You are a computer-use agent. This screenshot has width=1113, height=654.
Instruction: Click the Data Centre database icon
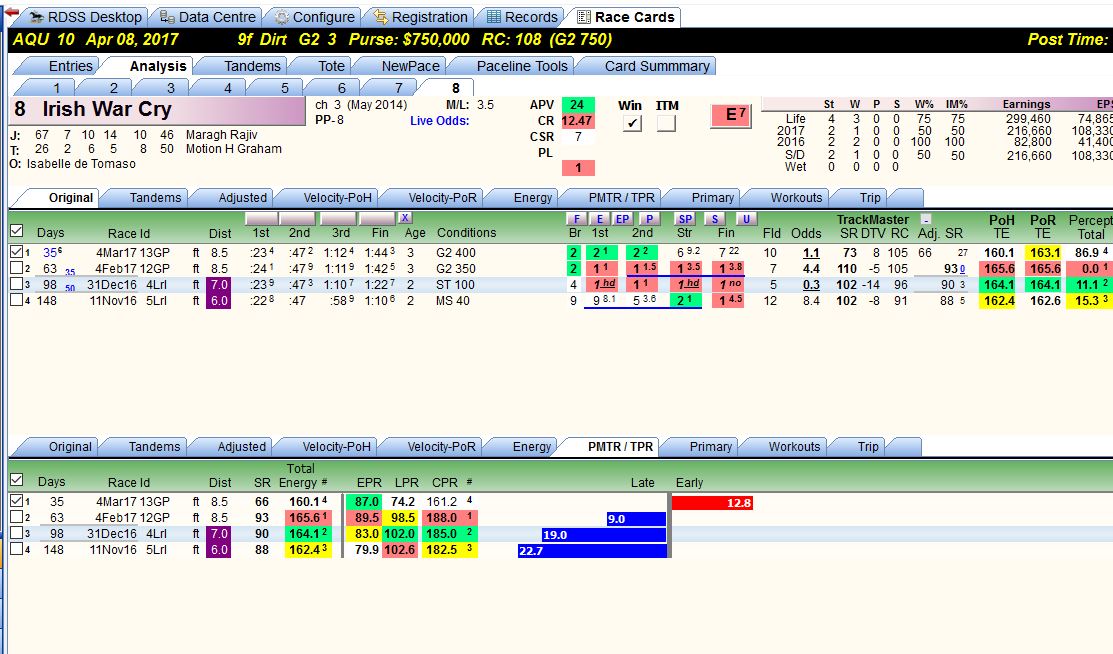coord(167,17)
